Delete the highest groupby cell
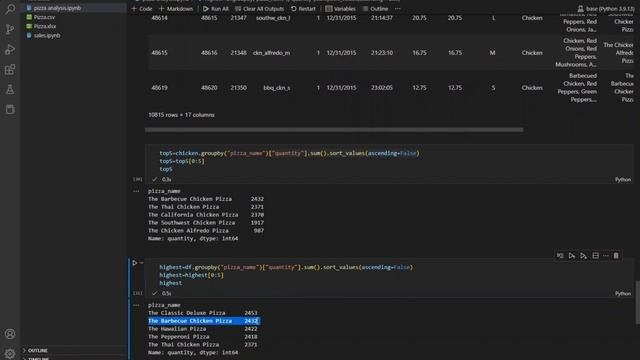This screenshot has width=640, height=360. click(x=616, y=256)
